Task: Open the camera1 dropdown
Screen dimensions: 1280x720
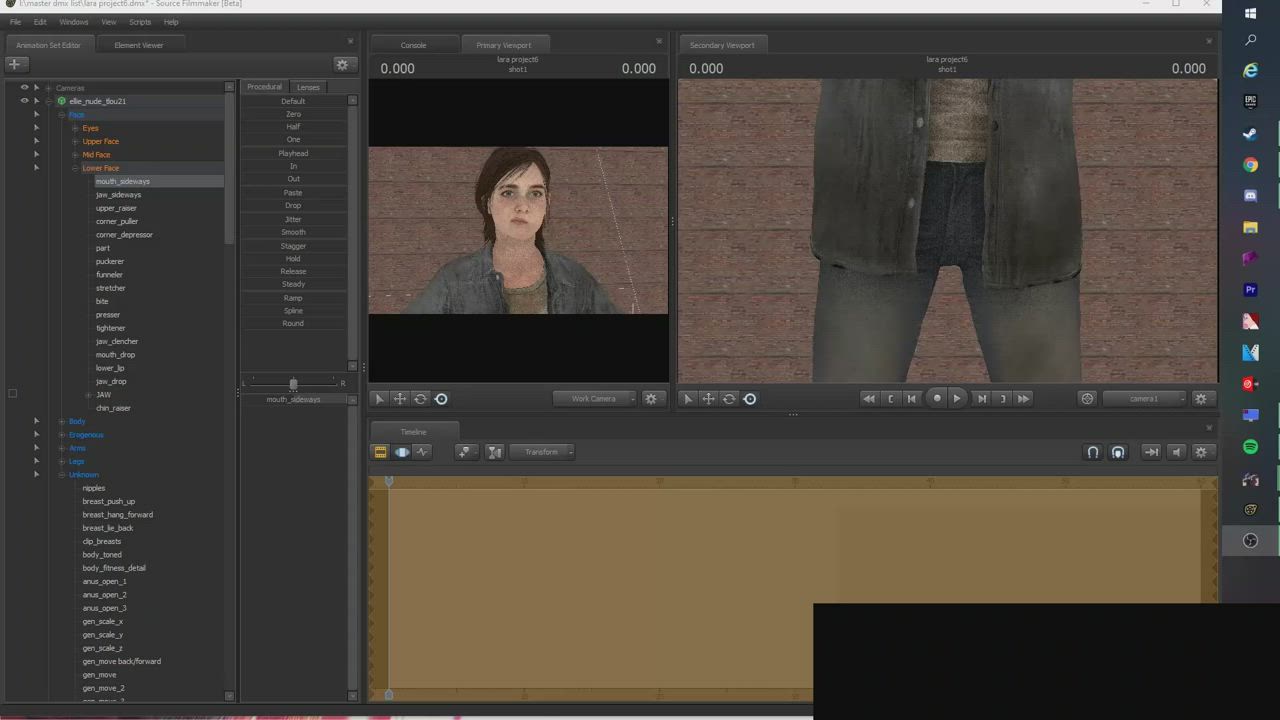Action: coord(1146,399)
